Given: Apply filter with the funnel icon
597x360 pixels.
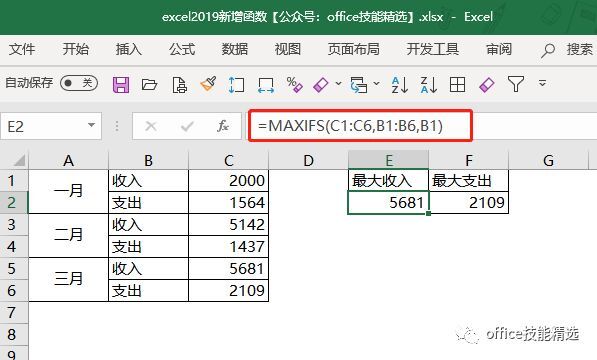Looking at the screenshot, I should click(x=516, y=84).
